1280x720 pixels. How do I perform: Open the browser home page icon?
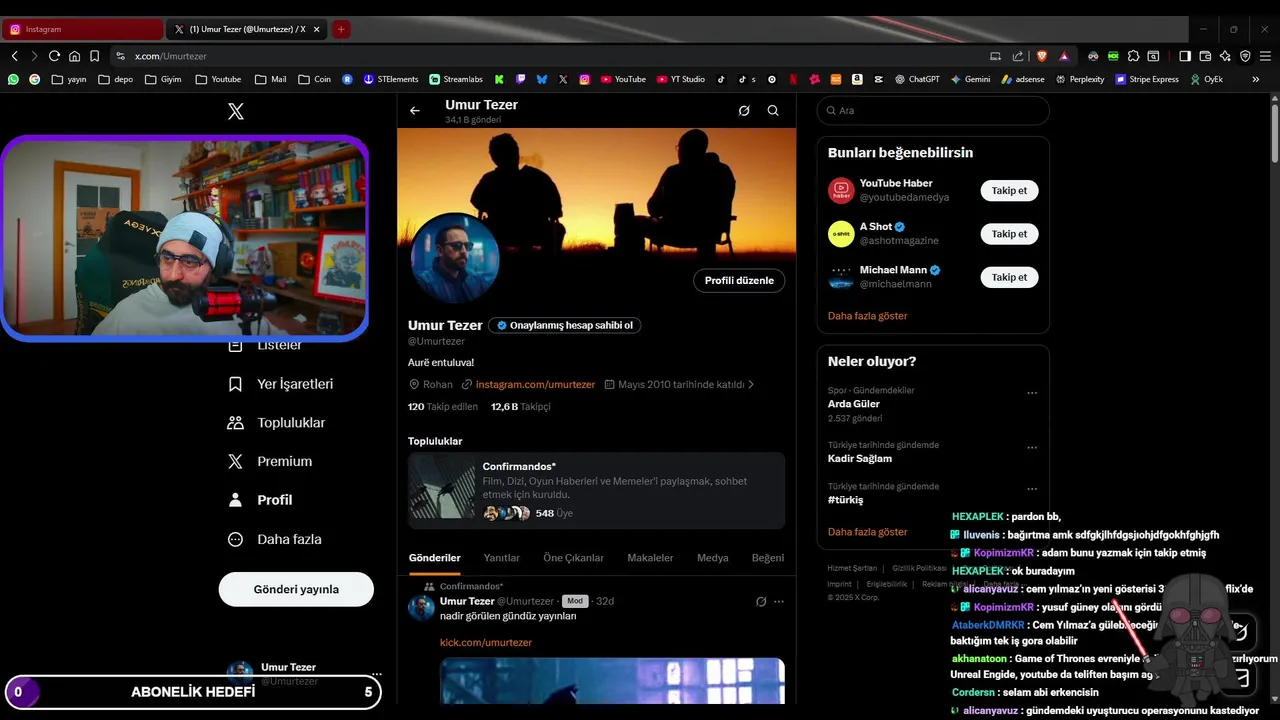(x=74, y=56)
